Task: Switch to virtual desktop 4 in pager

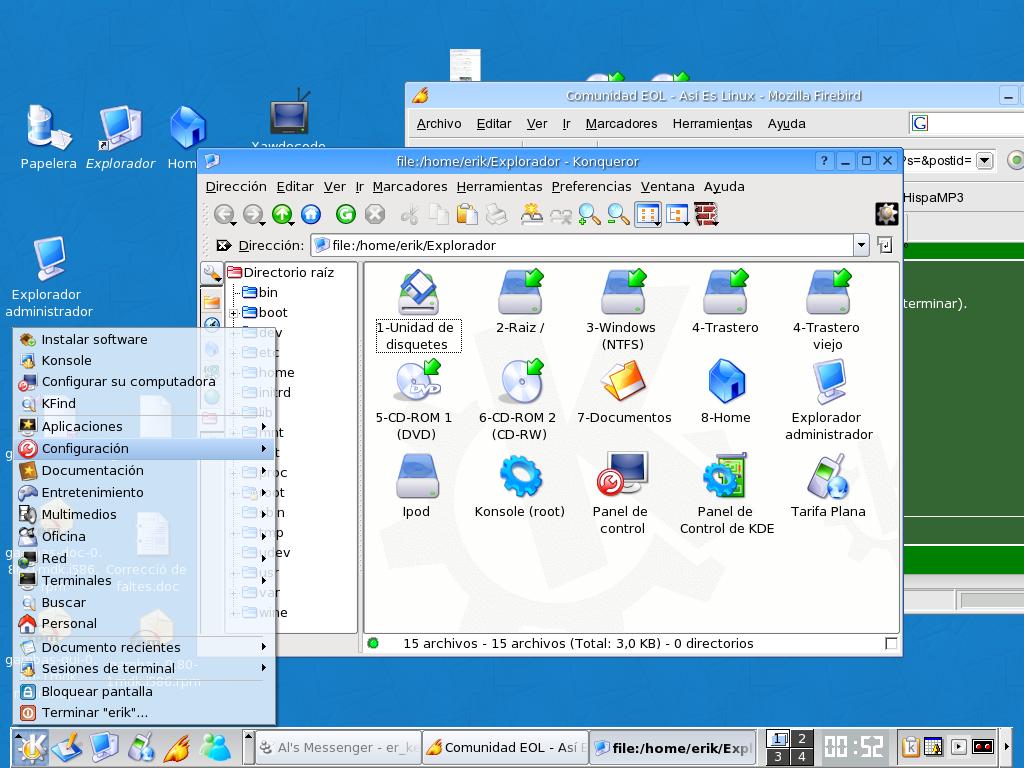Action: pyautogui.click(x=801, y=757)
